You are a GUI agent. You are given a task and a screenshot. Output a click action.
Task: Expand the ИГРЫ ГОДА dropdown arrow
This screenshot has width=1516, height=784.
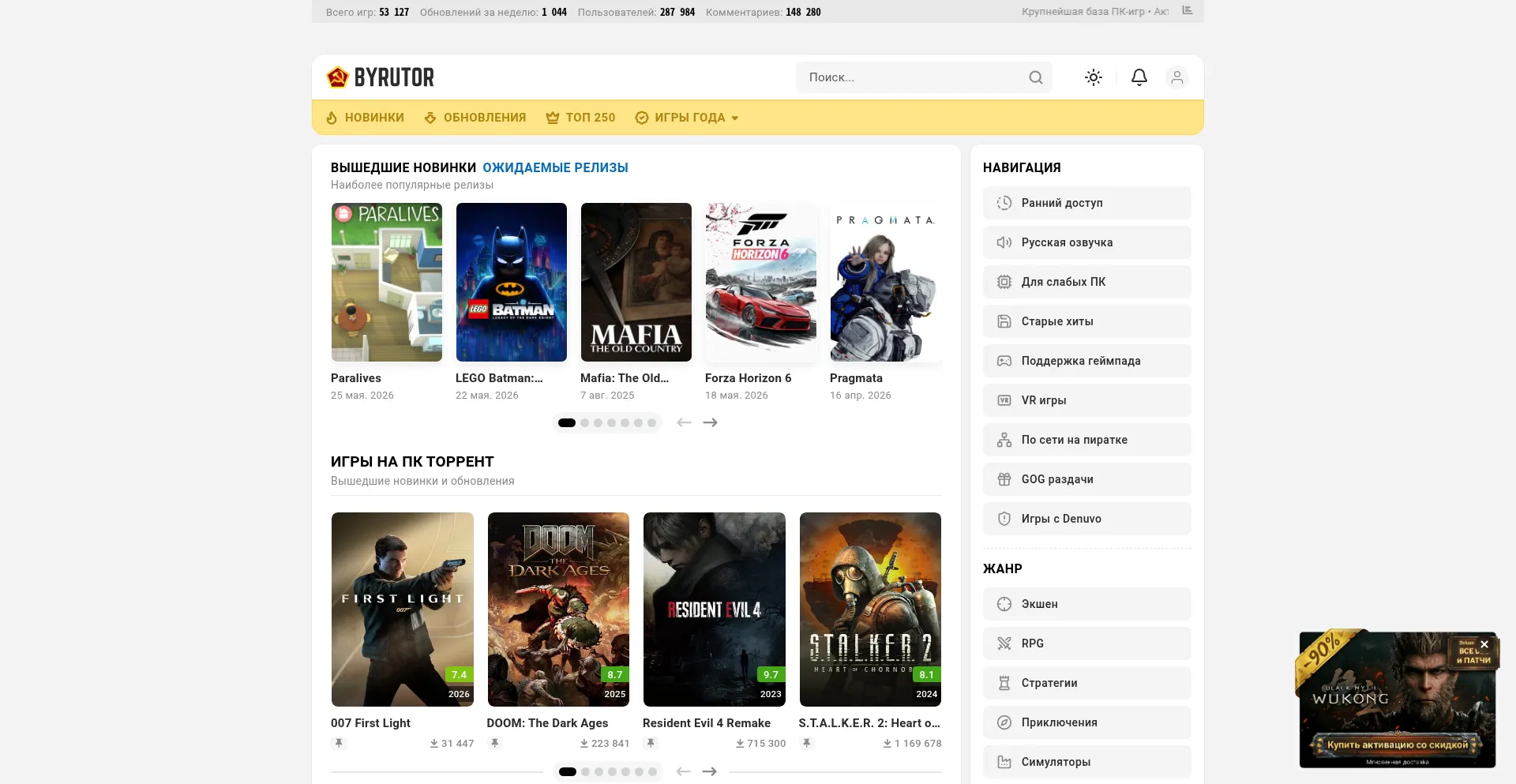tap(735, 118)
